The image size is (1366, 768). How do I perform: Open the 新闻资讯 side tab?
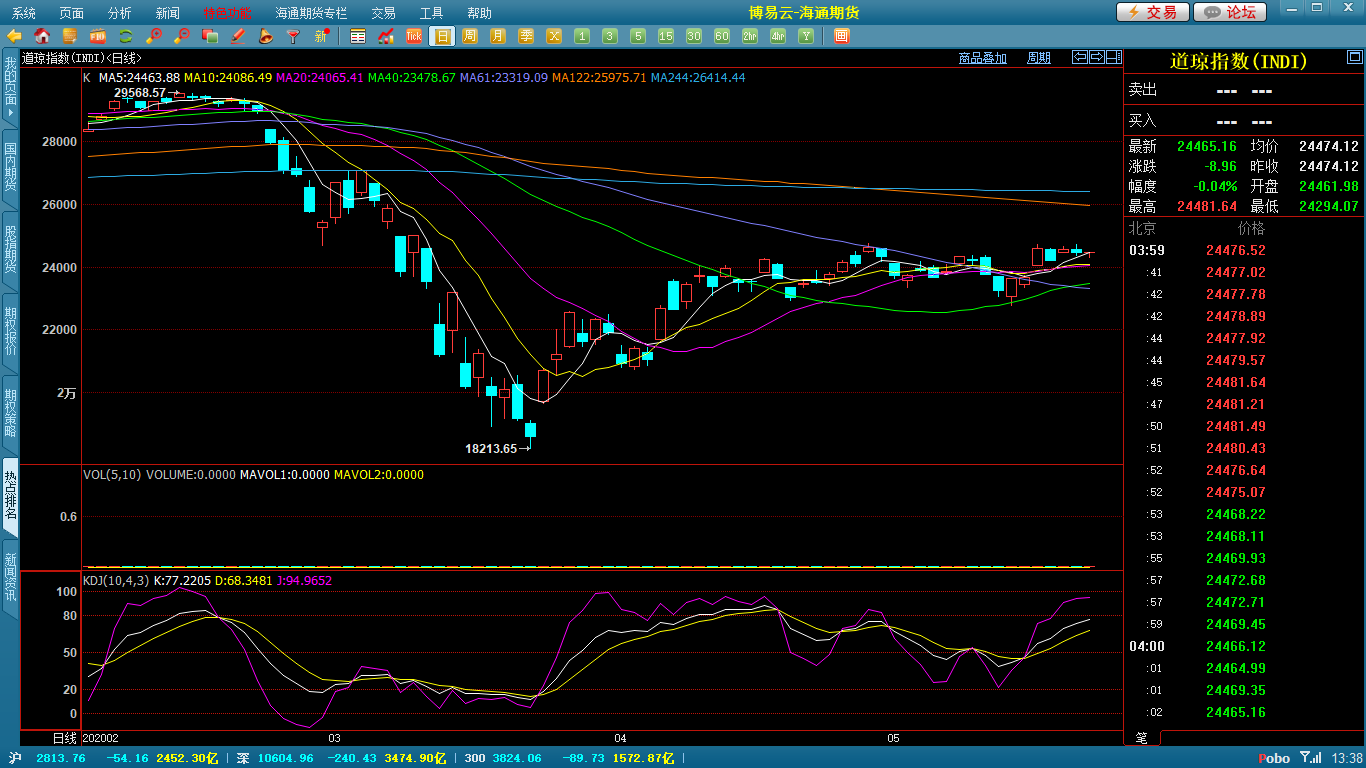click(10, 577)
